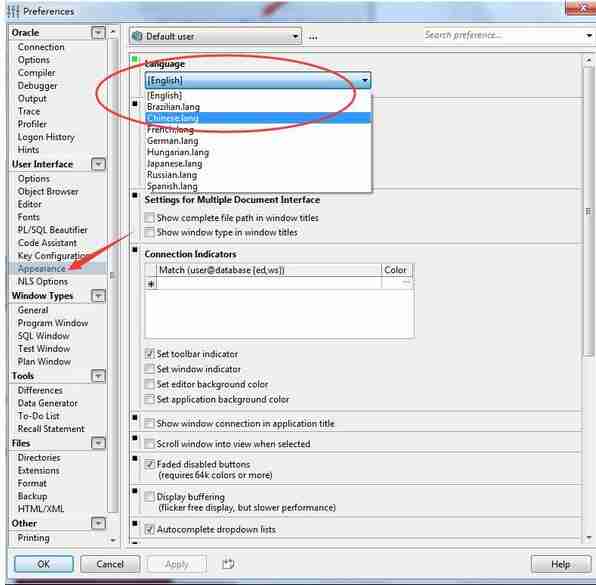Image resolution: width=596 pixels, height=585 pixels.
Task: Click the Apply button
Action: pyautogui.click(x=177, y=564)
